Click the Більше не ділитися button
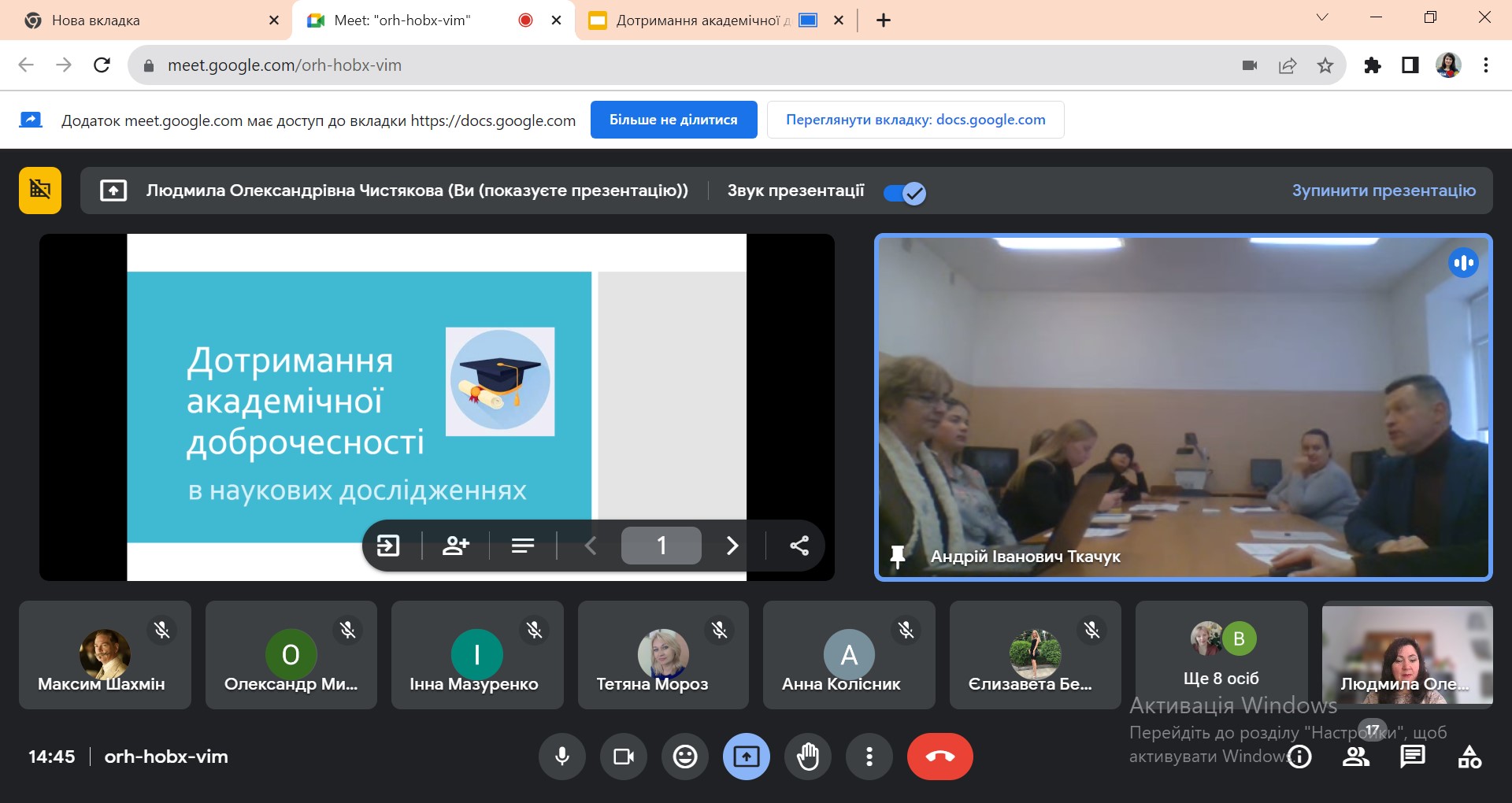Screen dimensions: 1512x803 pyautogui.click(x=673, y=120)
